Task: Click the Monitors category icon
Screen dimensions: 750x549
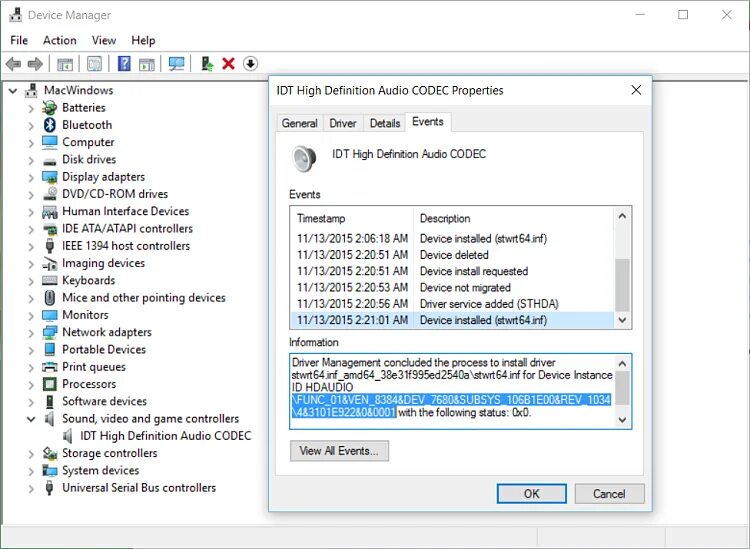Action: [50, 315]
